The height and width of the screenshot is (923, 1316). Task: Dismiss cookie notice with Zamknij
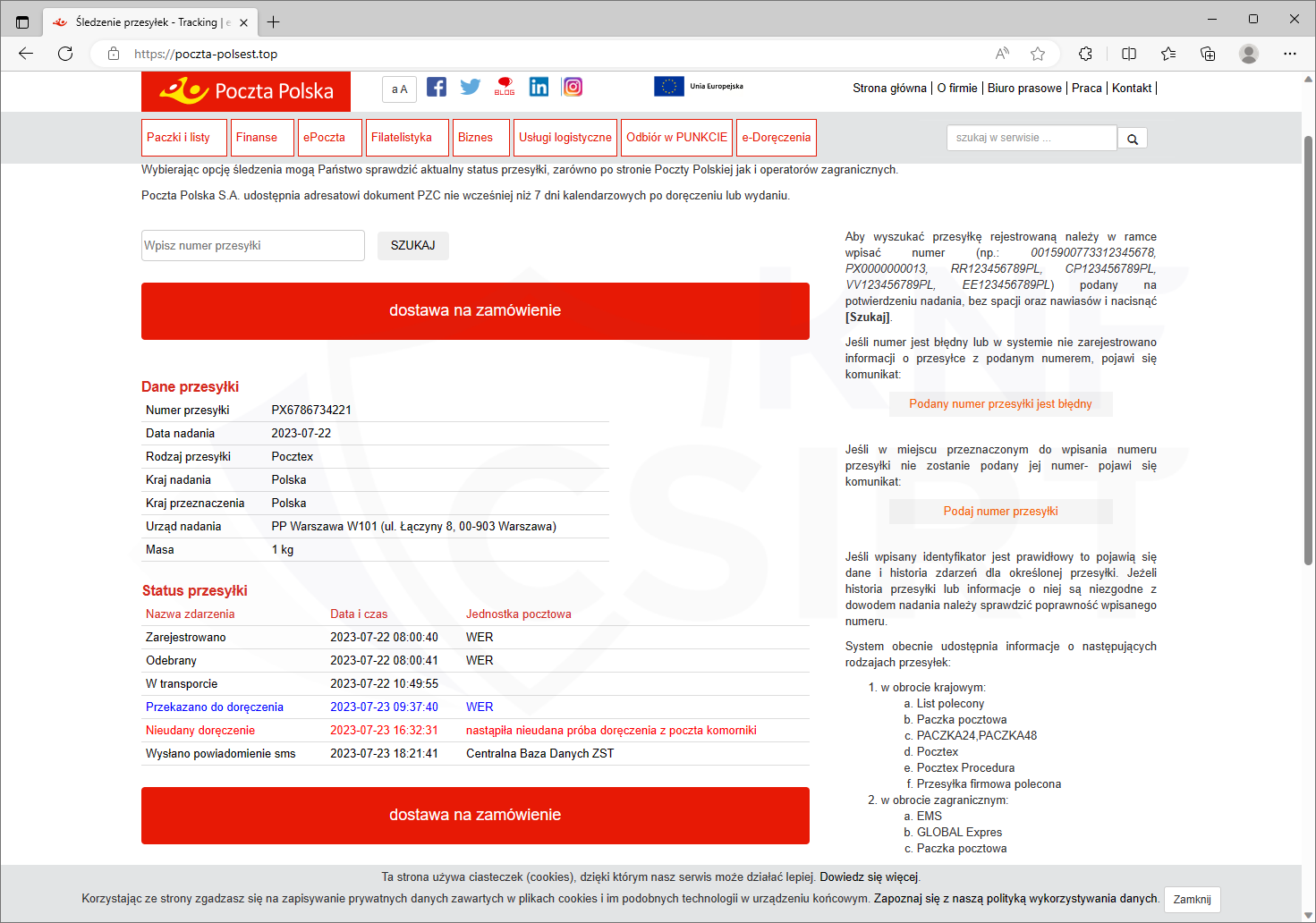[x=1192, y=900]
